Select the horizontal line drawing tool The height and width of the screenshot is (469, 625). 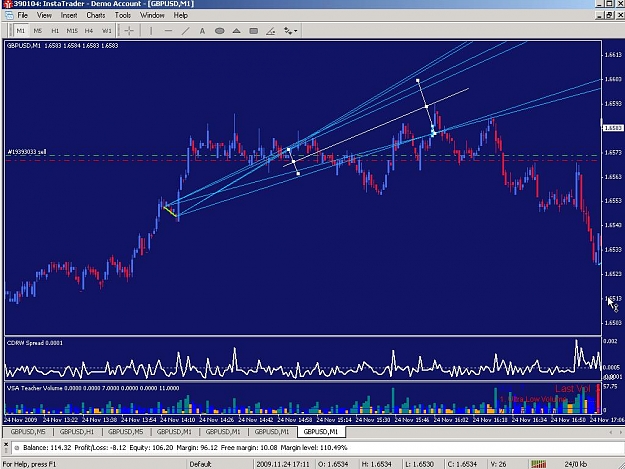coord(168,31)
